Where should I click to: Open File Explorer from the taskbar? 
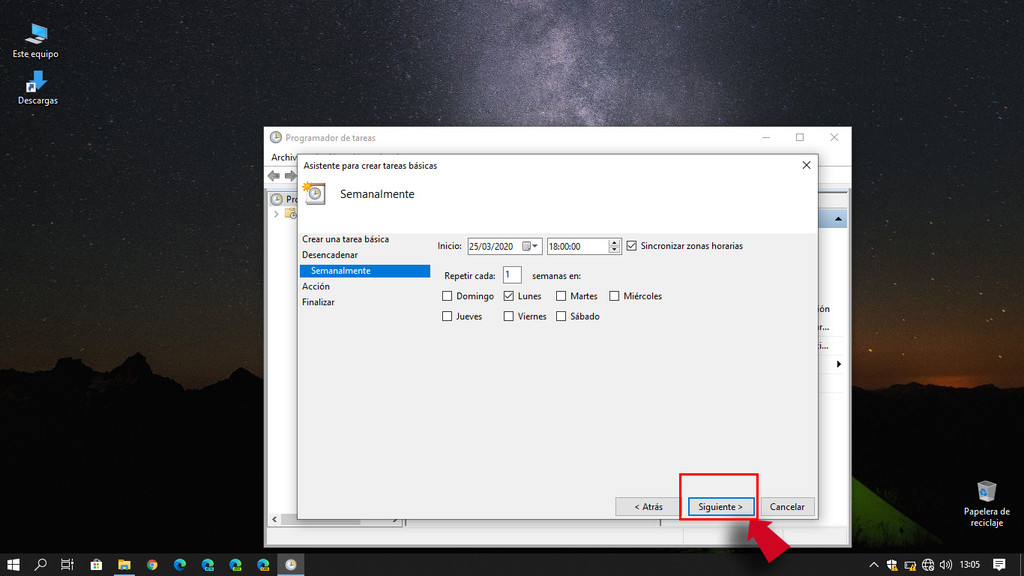pyautogui.click(x=124, y=565)
